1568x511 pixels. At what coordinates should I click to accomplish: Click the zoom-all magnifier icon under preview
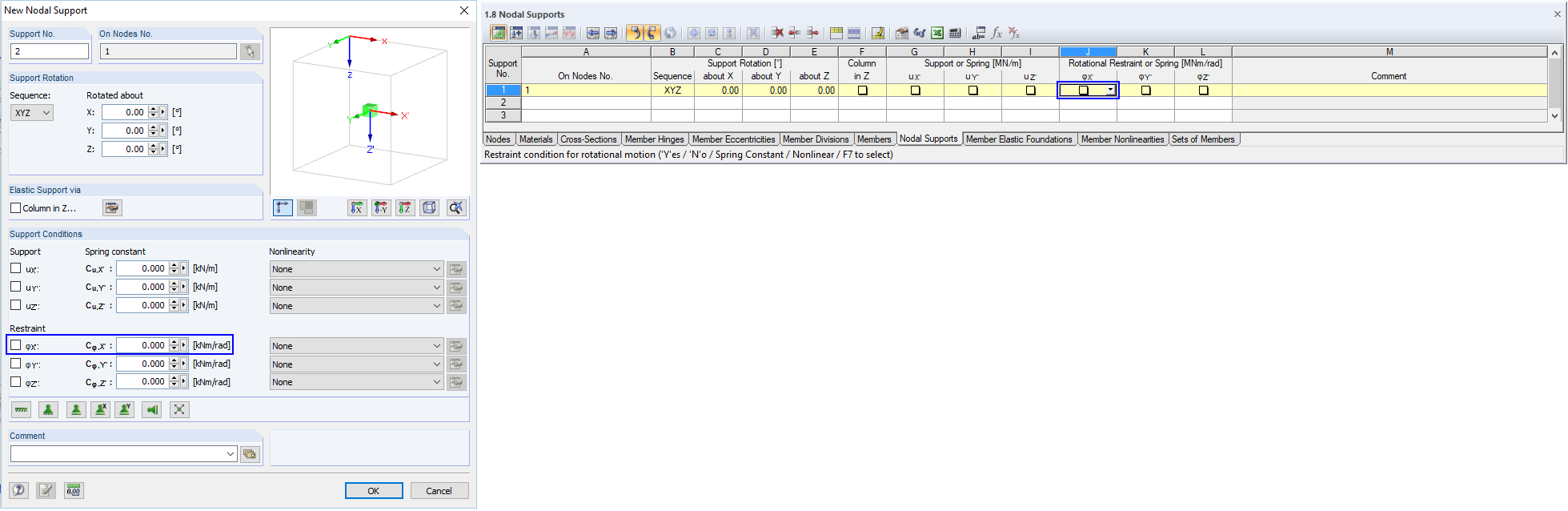(455, 207)
